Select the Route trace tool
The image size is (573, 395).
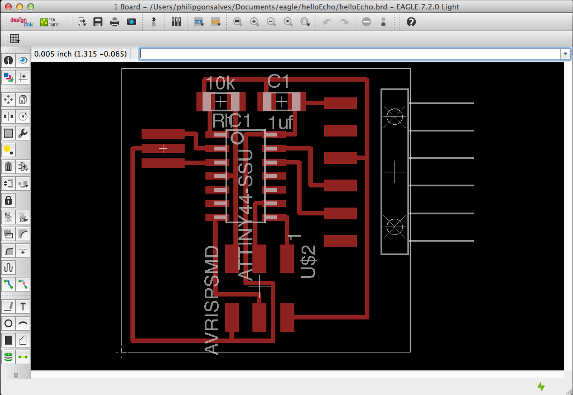pos(8,284)
